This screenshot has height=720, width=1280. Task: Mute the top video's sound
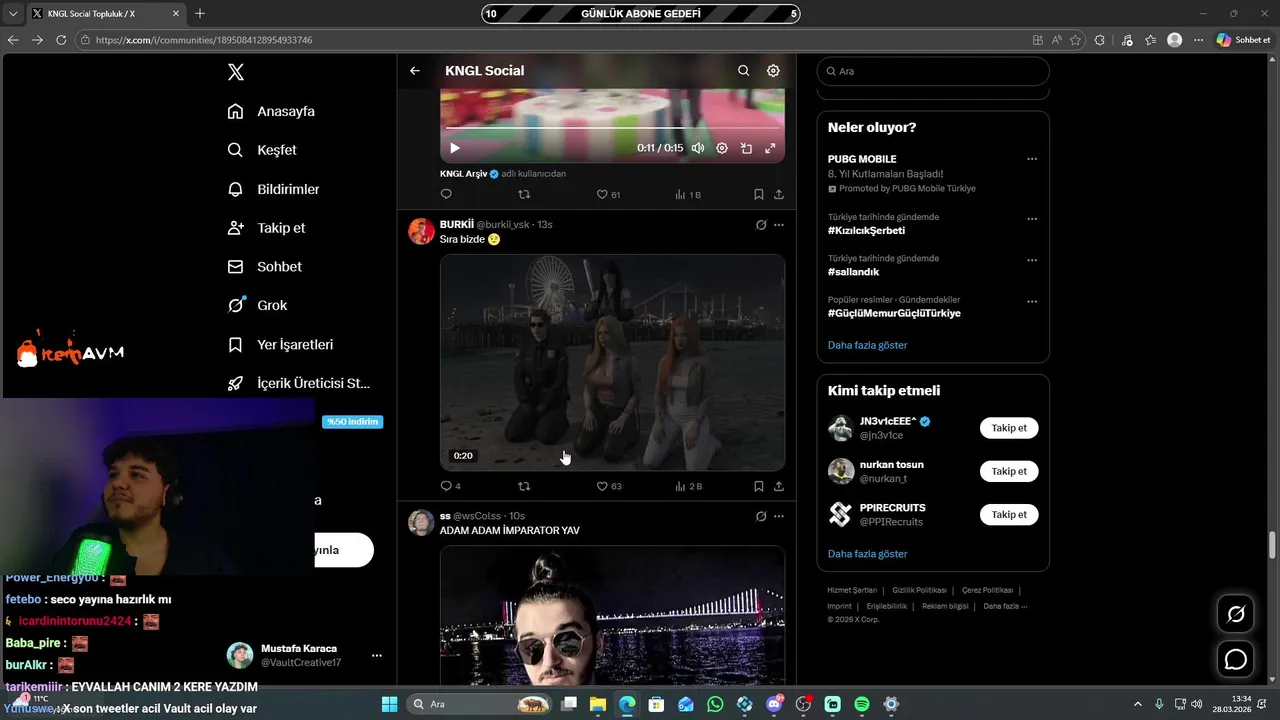pyautogui.click(x=698, y=148)
